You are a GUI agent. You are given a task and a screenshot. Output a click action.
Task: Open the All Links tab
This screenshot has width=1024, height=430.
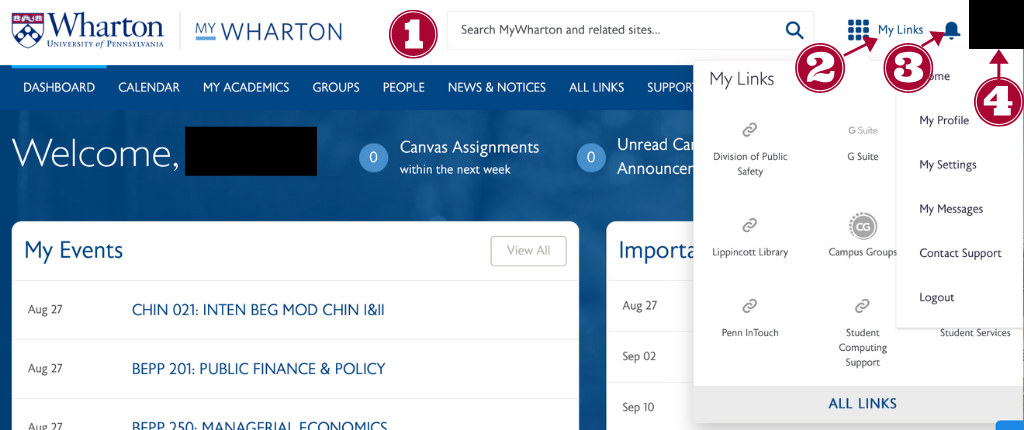click(x=596, y=88)
